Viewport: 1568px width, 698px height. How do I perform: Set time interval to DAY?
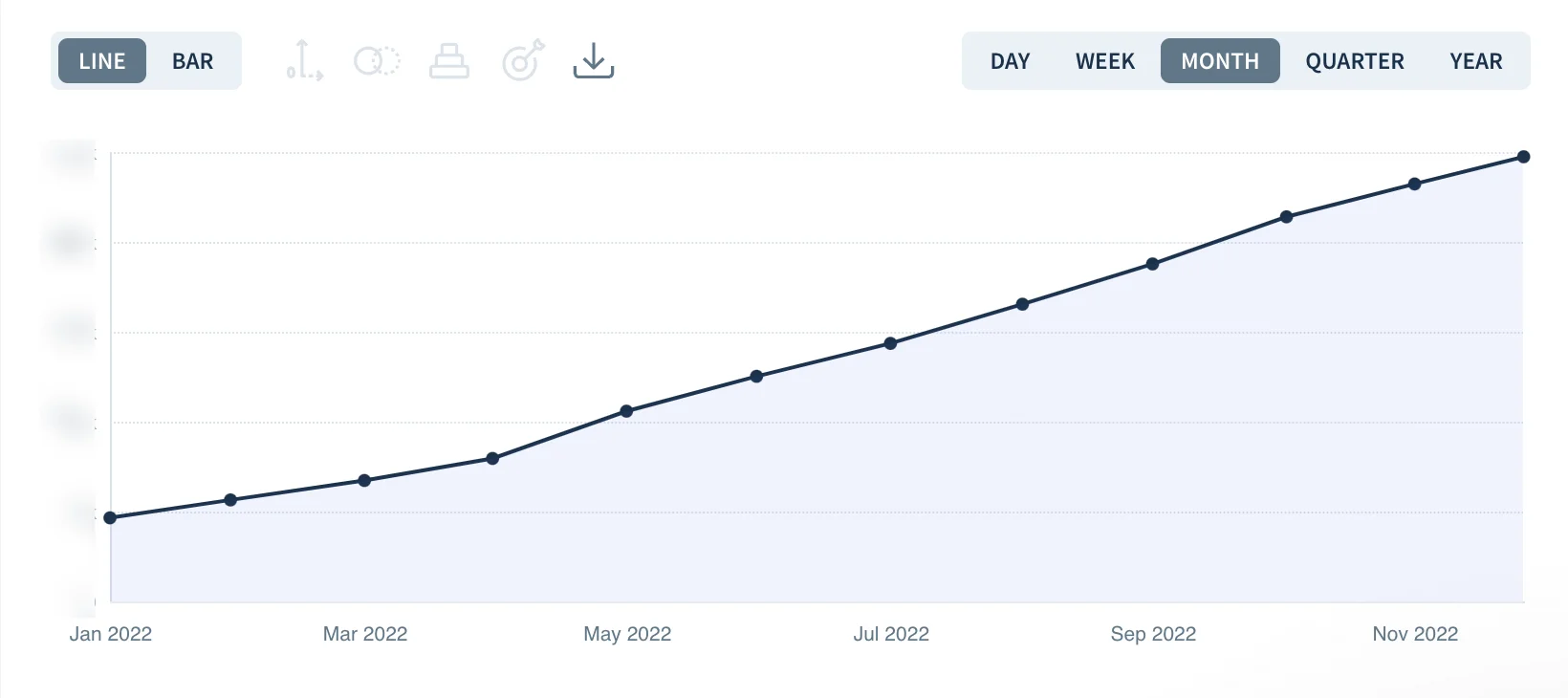click(x=1010, y=61)
